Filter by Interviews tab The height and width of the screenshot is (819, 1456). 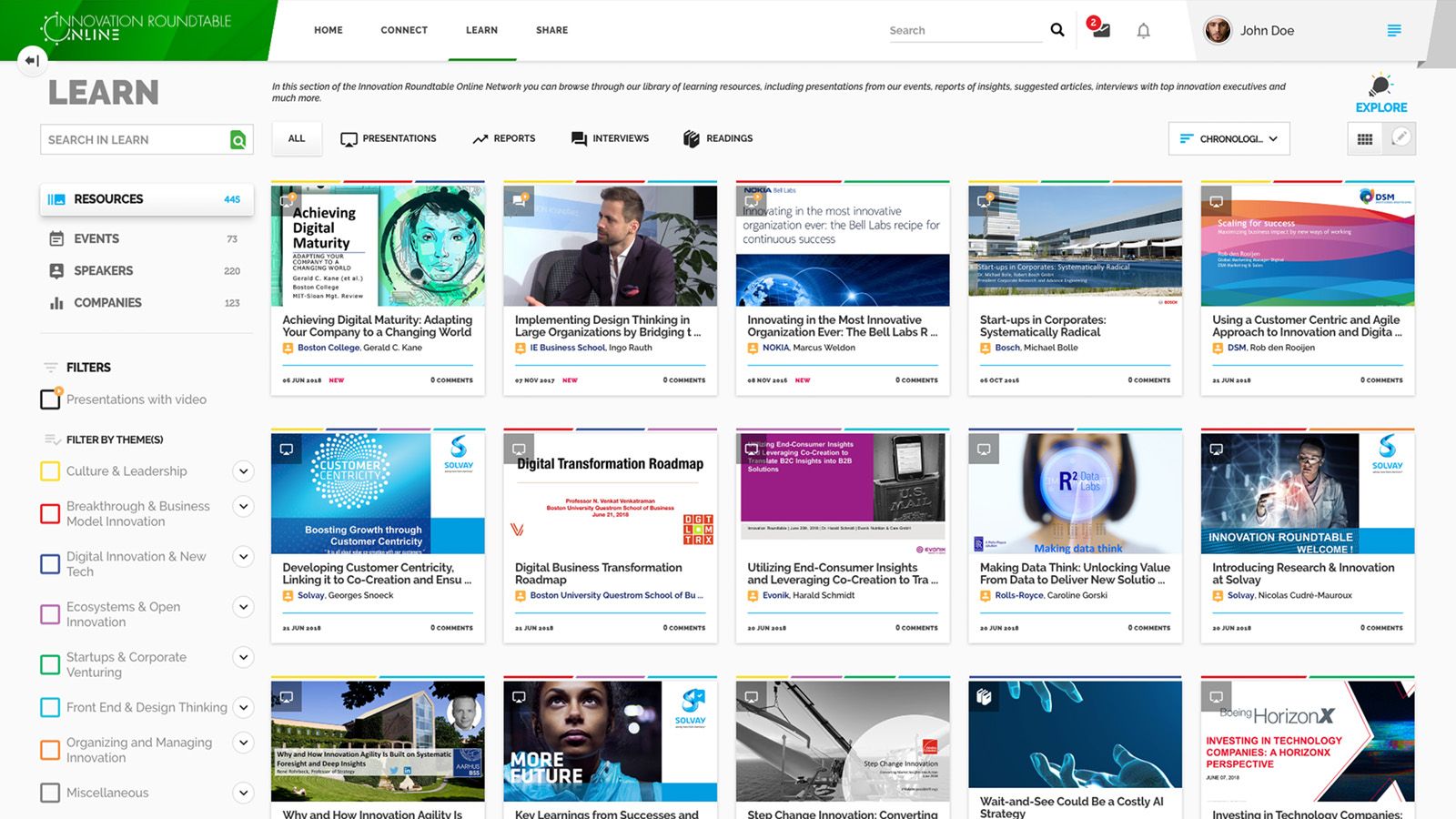610,138
